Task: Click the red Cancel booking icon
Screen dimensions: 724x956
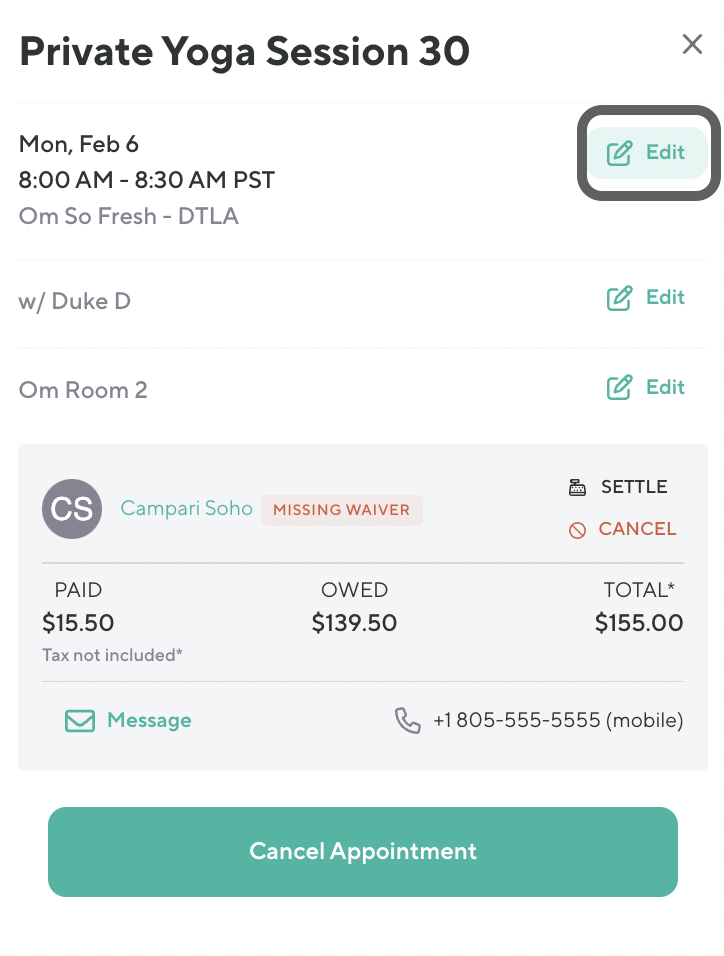Action: coord(577,531)
